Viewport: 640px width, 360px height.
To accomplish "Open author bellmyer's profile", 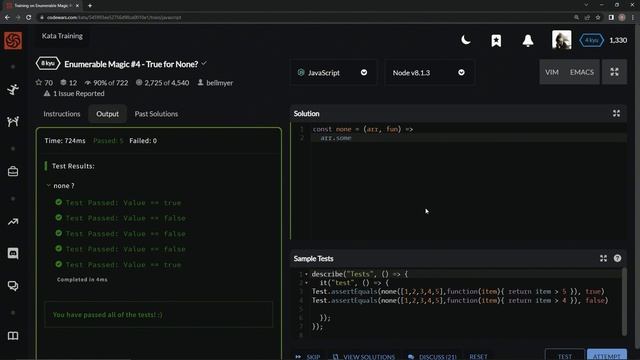I will click(215, 82).
